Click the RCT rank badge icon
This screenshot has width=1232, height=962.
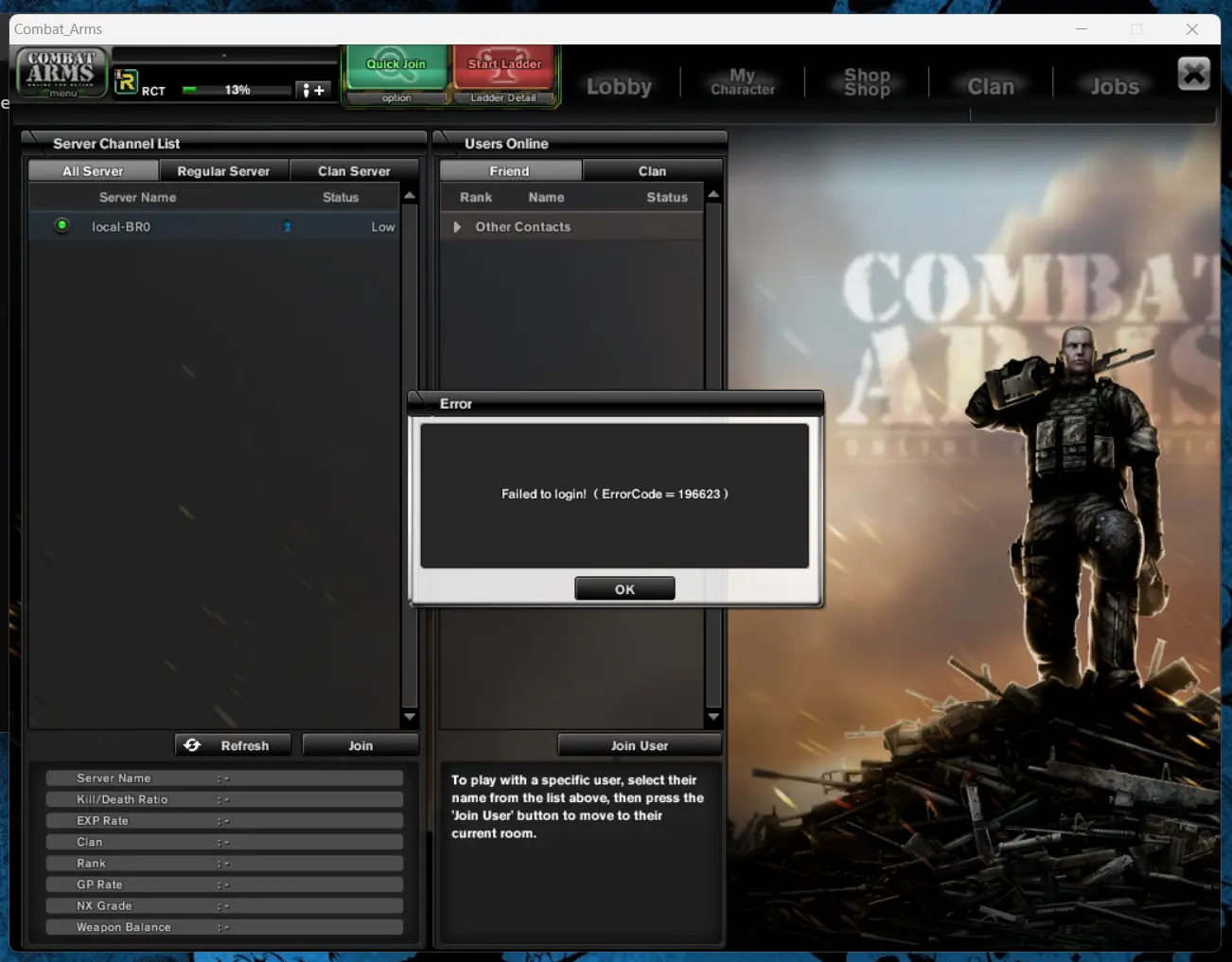(x=126, y=82)
